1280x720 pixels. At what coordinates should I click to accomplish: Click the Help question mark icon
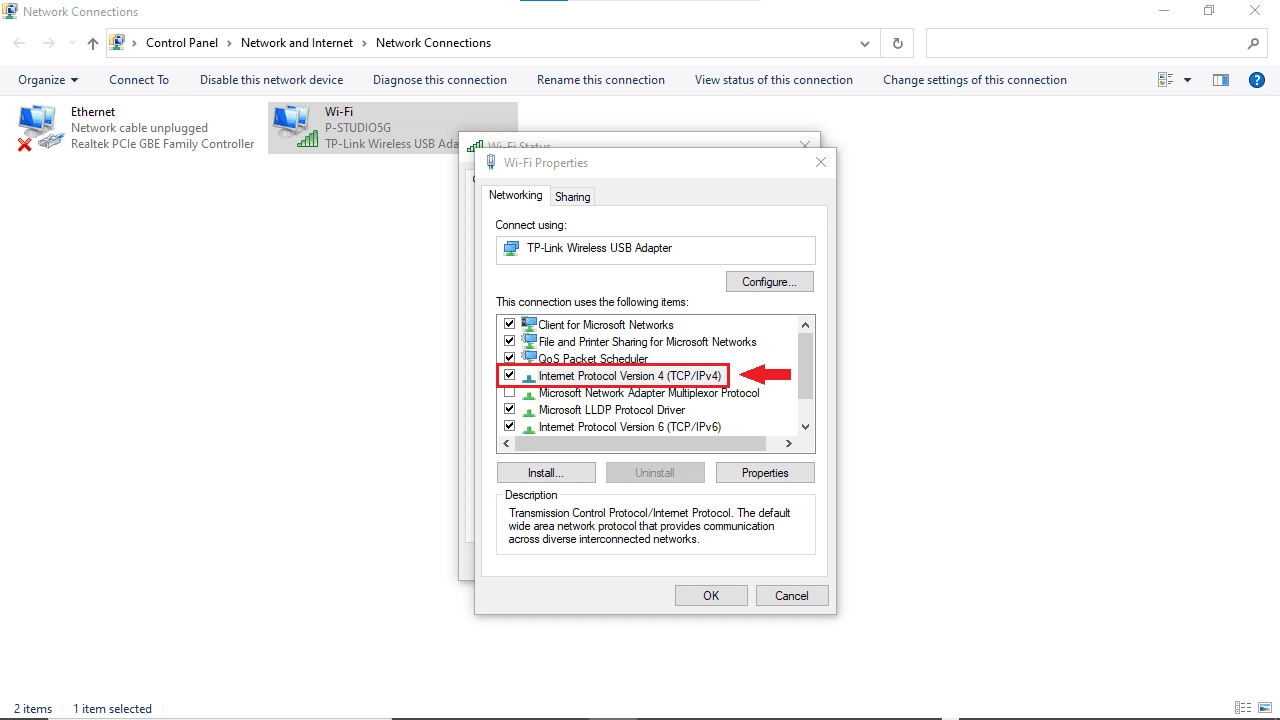point(1257,80)
